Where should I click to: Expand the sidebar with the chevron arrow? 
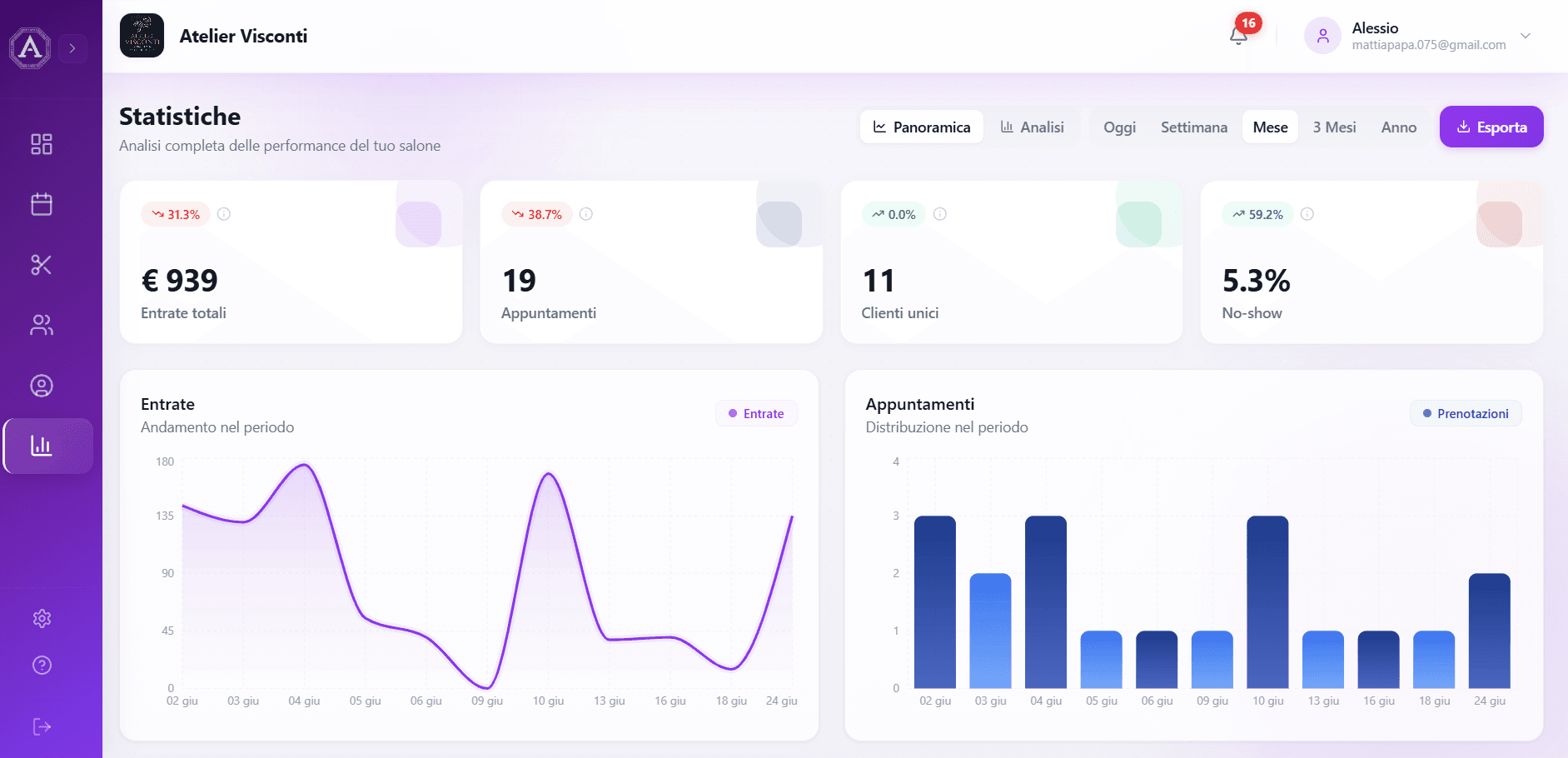pos(72,48)
